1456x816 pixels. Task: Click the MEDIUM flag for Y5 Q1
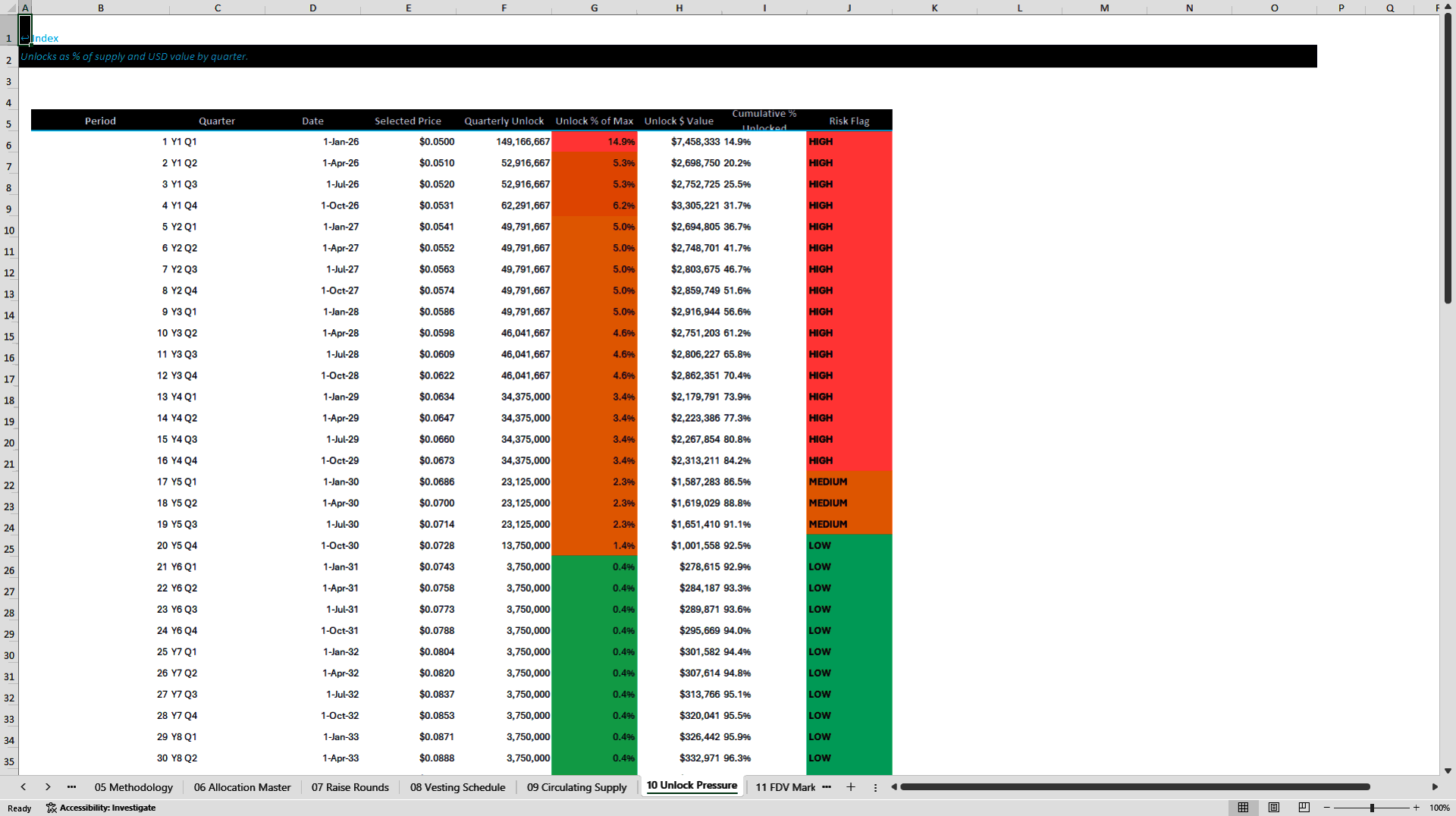coord(849,482)
